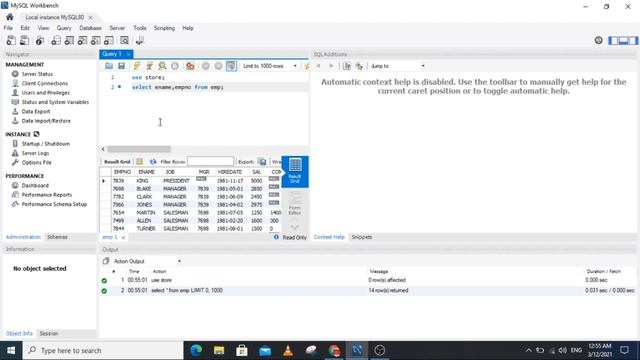Image resolution: width=640 pixels, height=360 pixels.
Task: Open the Limit to 1000 rows dropdown
Action: point(270,66)
